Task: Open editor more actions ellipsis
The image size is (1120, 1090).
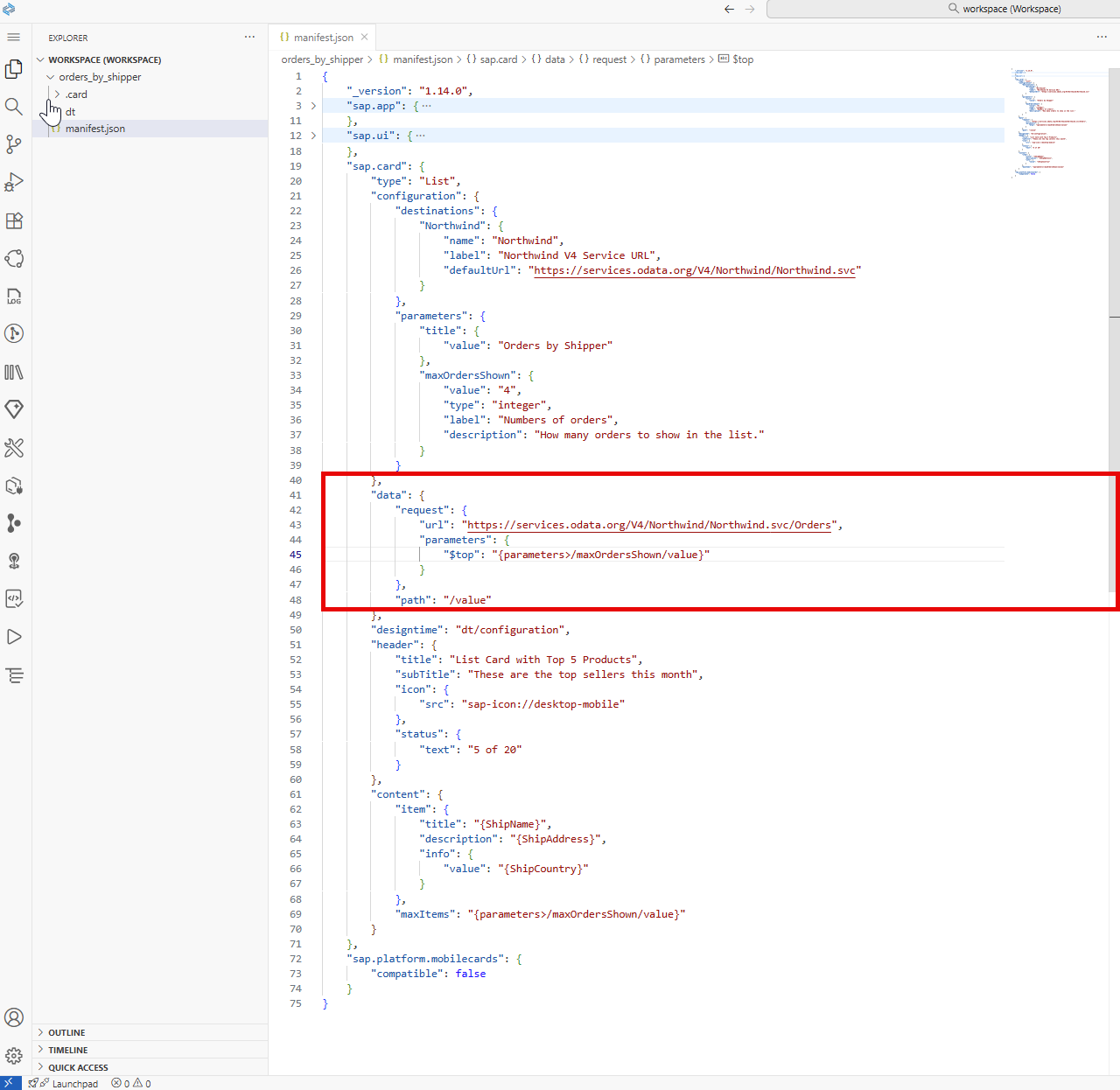Action: click(x=1102, y=37)
